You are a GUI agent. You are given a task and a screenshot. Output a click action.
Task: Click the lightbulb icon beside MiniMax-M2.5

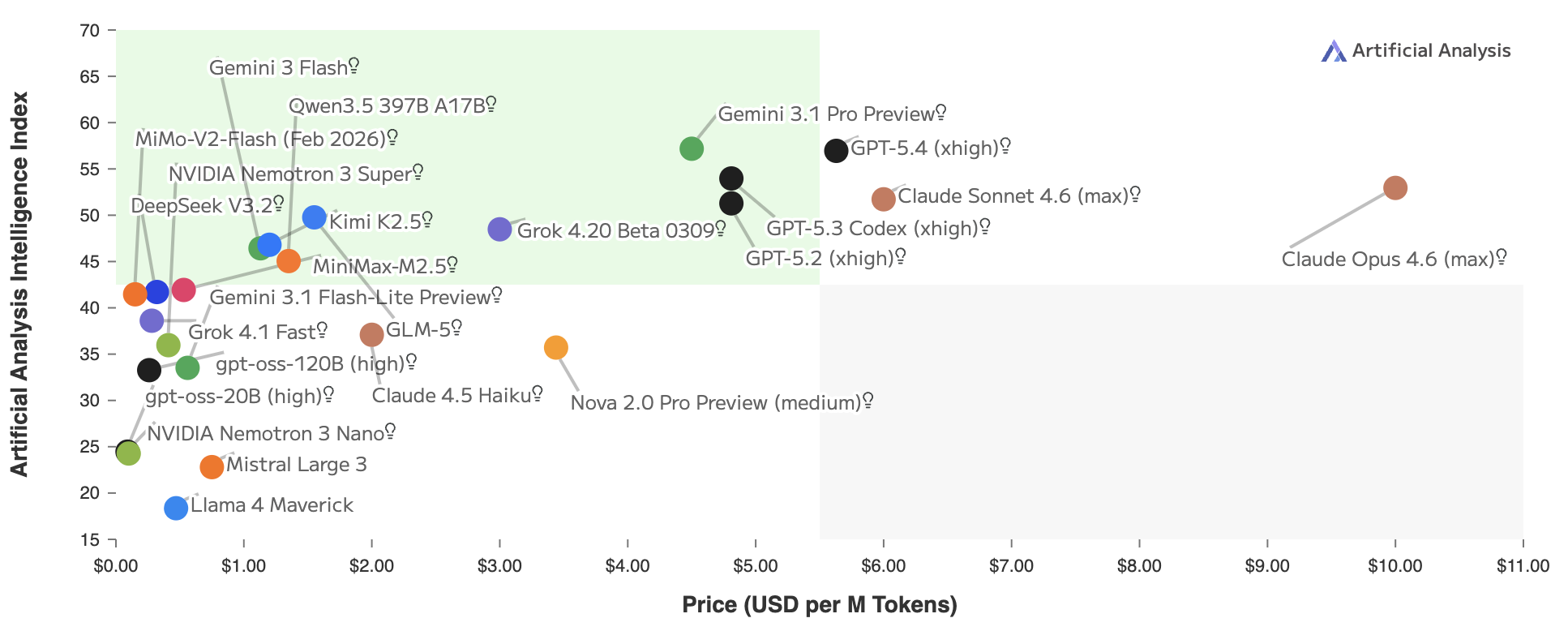[452, 264]
